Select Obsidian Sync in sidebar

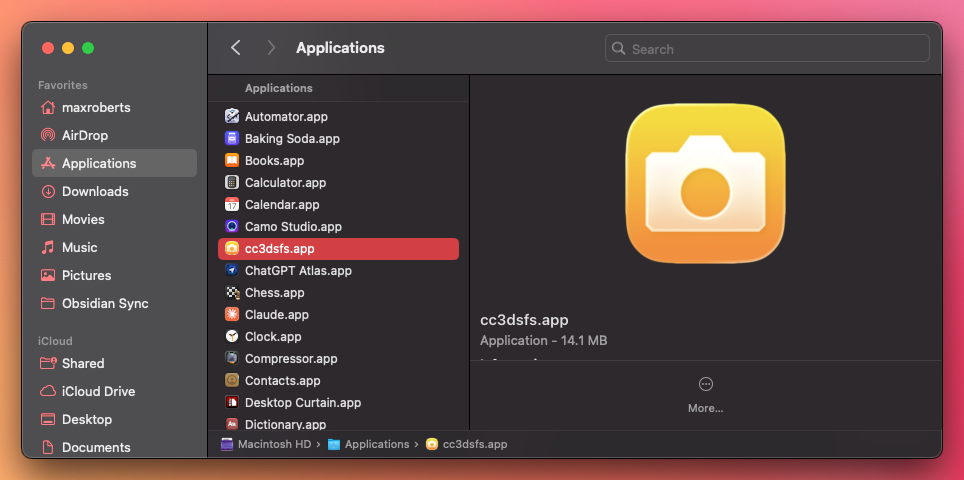tap(104, 303)
